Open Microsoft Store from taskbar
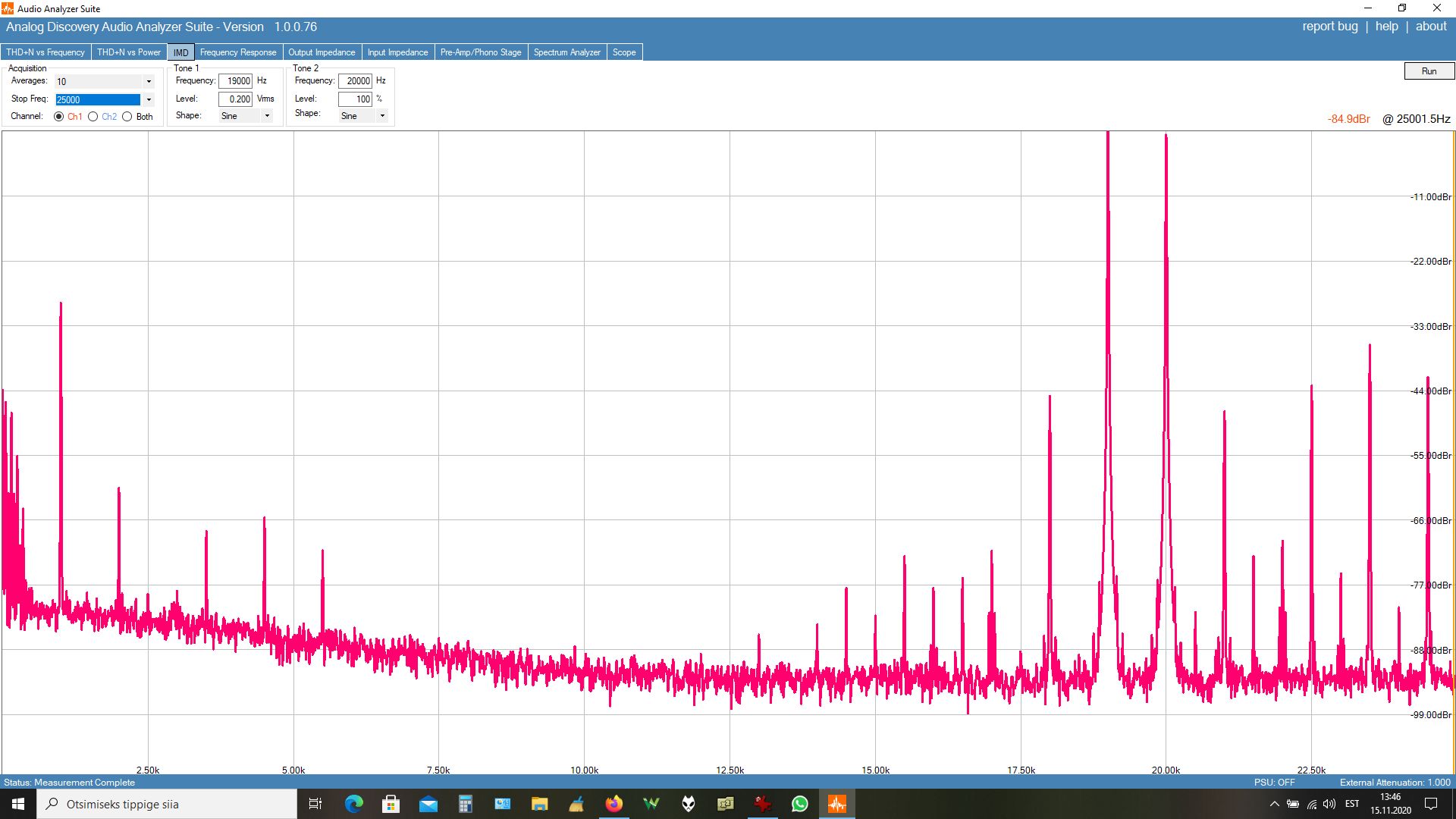The image size is (1456, 819). pos(391,804)
